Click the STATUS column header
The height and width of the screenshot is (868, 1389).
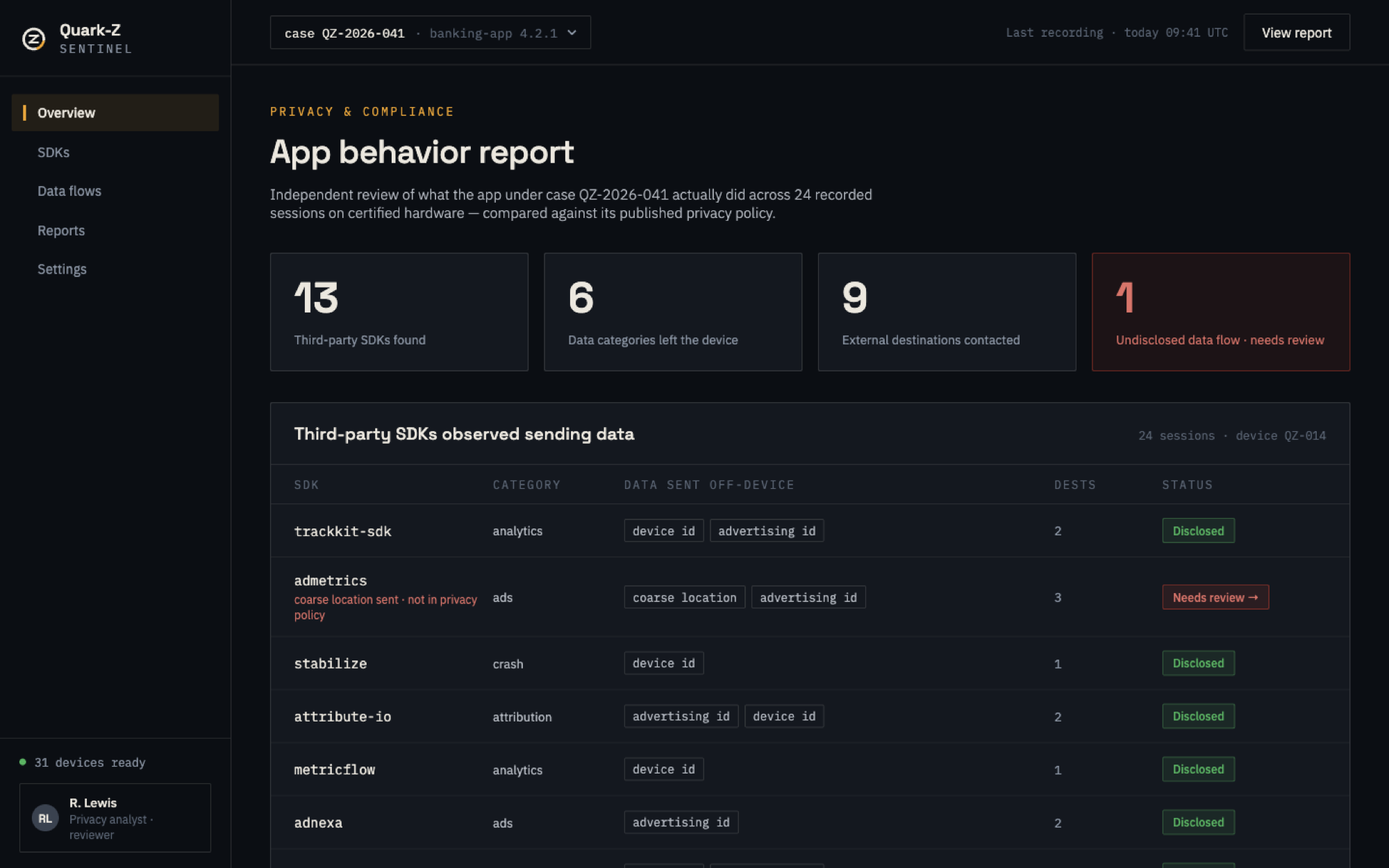click(1188, 485)
